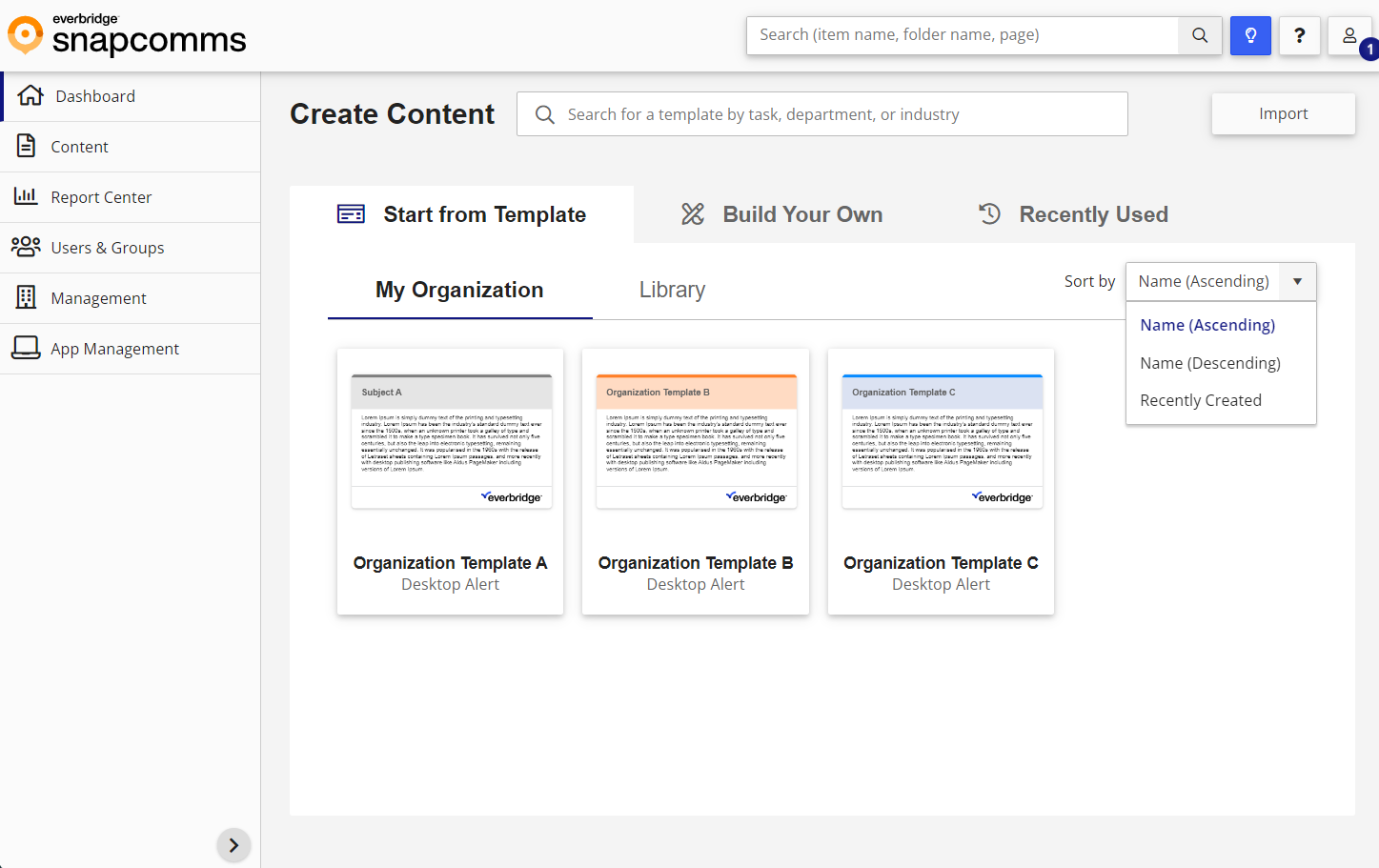Open the Organization Template A thumbnail
Screen dimensions: 1379x868
pyautogui.click(x=452, y=441)
